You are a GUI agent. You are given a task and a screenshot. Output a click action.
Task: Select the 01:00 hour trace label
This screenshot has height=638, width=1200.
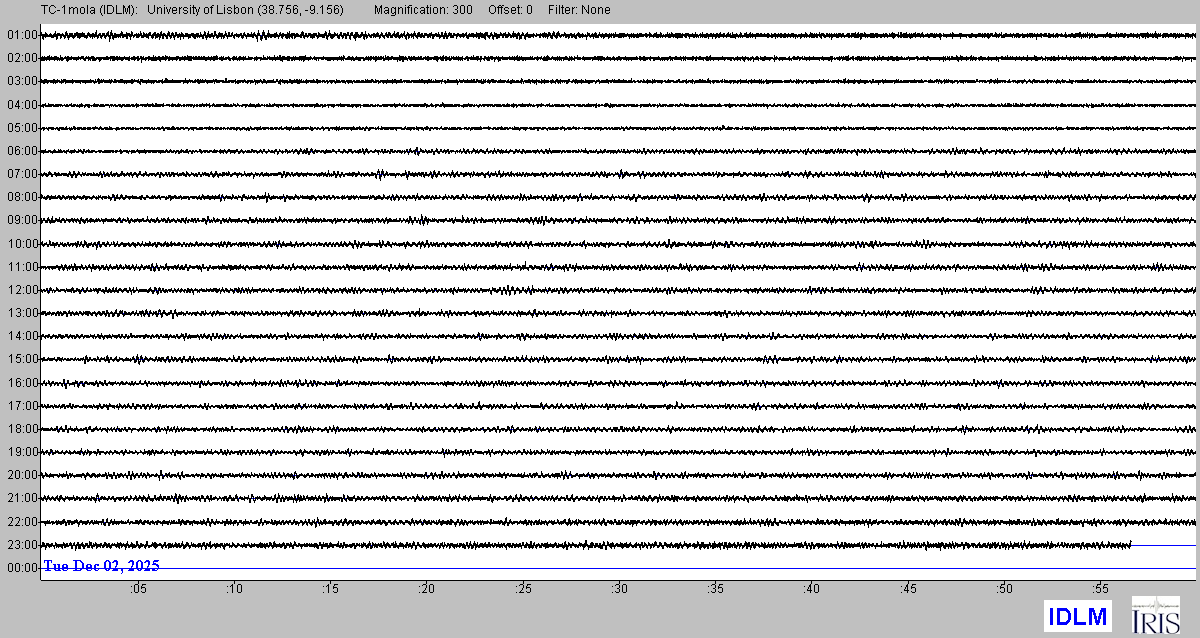(22, 35)
